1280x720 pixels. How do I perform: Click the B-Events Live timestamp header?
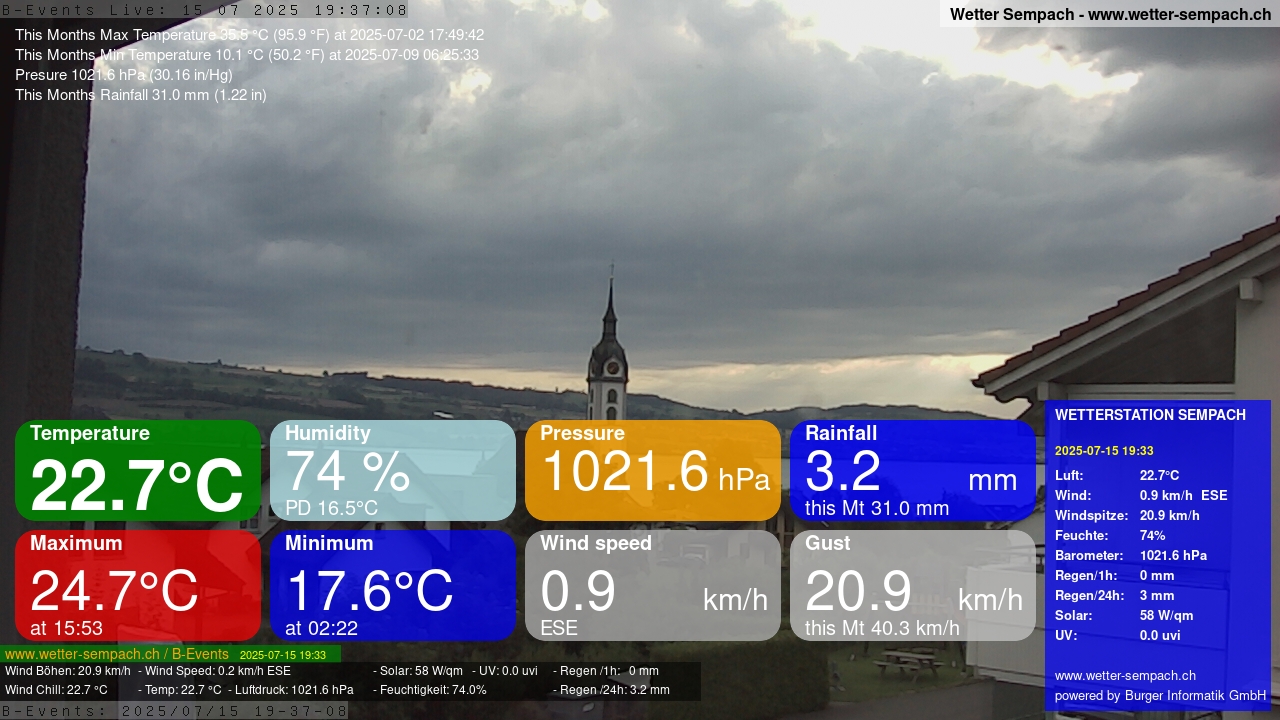coord(205,10)
